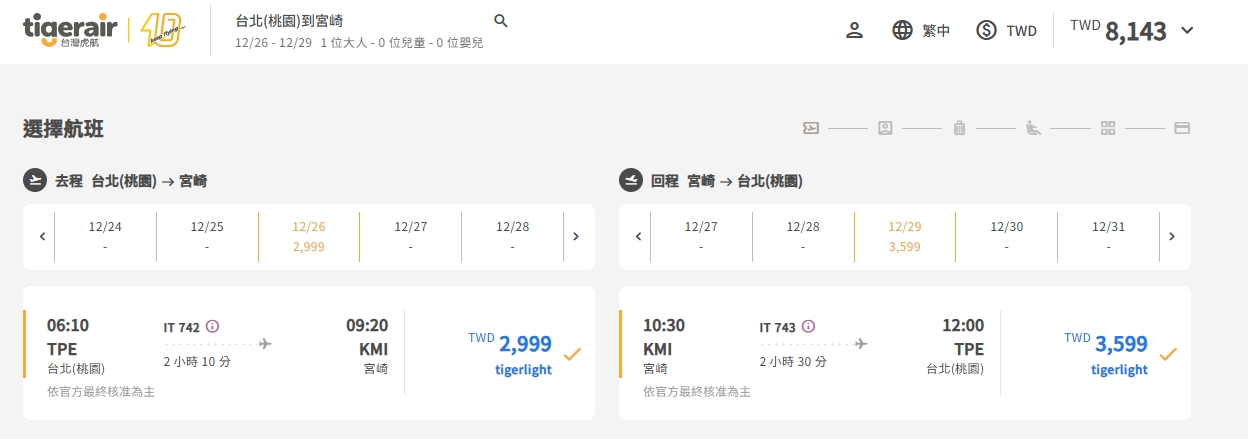Open flight IT 742 info icon
This screenshot has height=439, width=1248.
213,327
